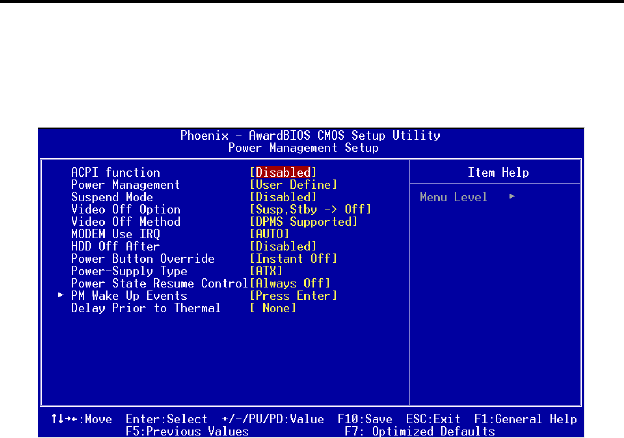Click the arrow beside PM Wake Up Events
The image size is (624, 438).
[60, 295]
